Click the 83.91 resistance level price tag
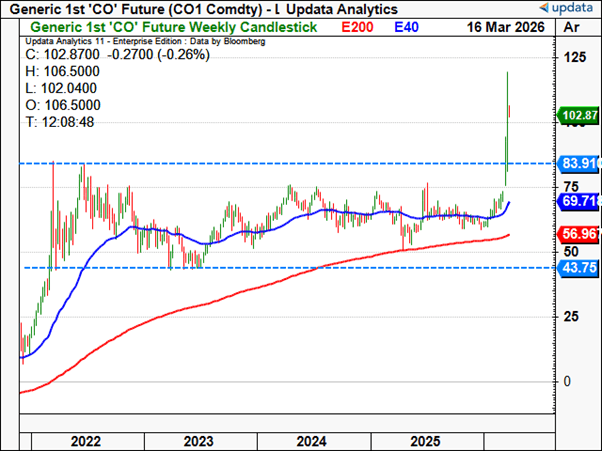602x451 pixels. pyautogui.click(x=580, y=163)
